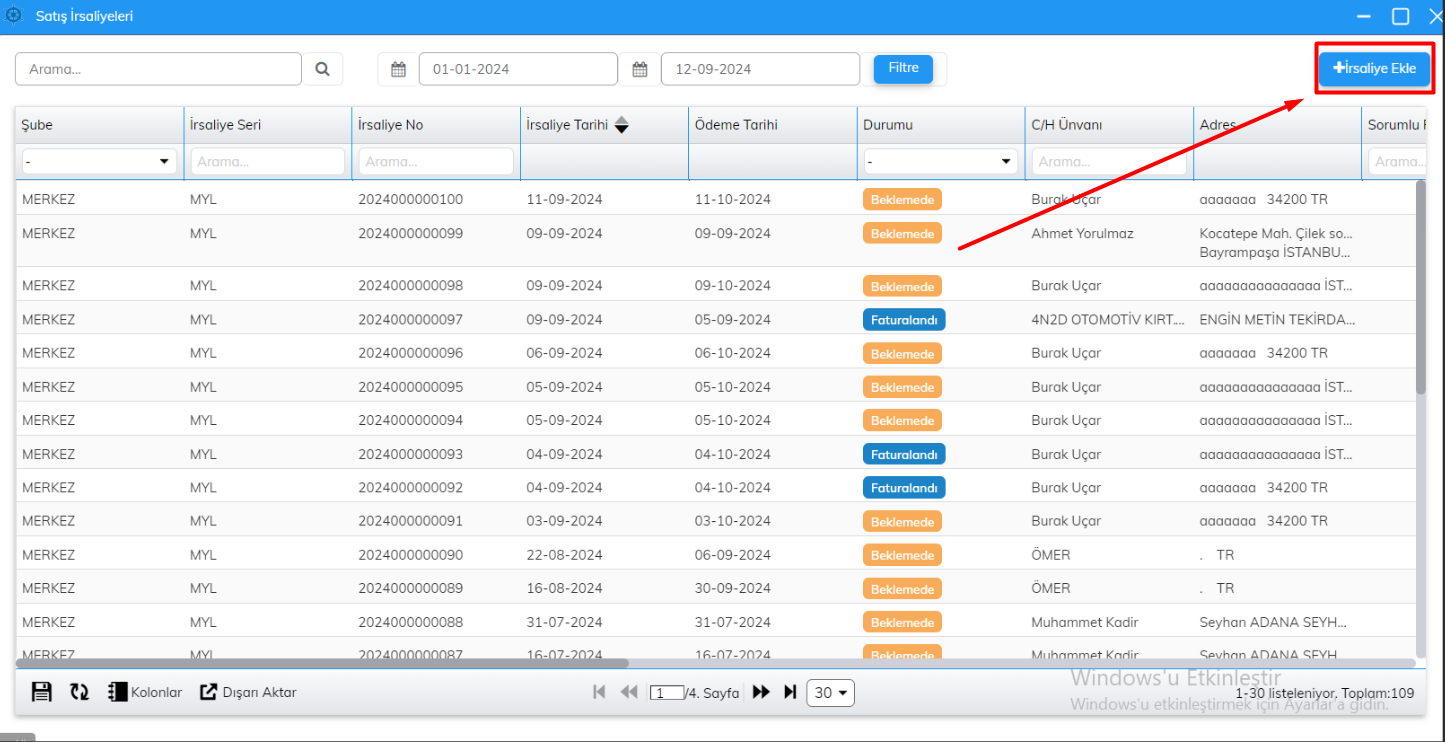Image resolution: width=1445 pixels, height=742 pixels.
Task: Go to the previous page arrows
Action: point(629,692)
